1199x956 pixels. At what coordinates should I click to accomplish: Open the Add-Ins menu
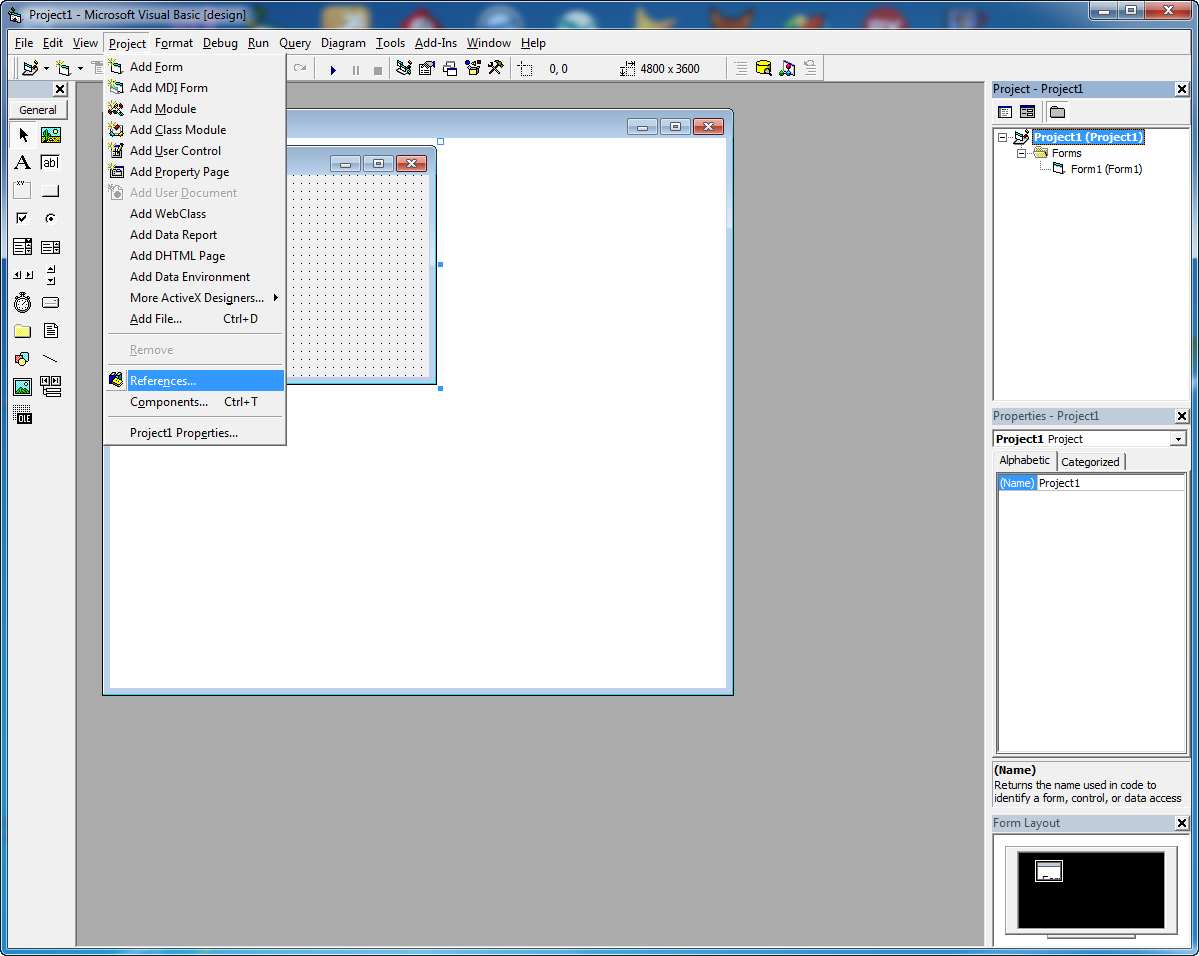436,43
